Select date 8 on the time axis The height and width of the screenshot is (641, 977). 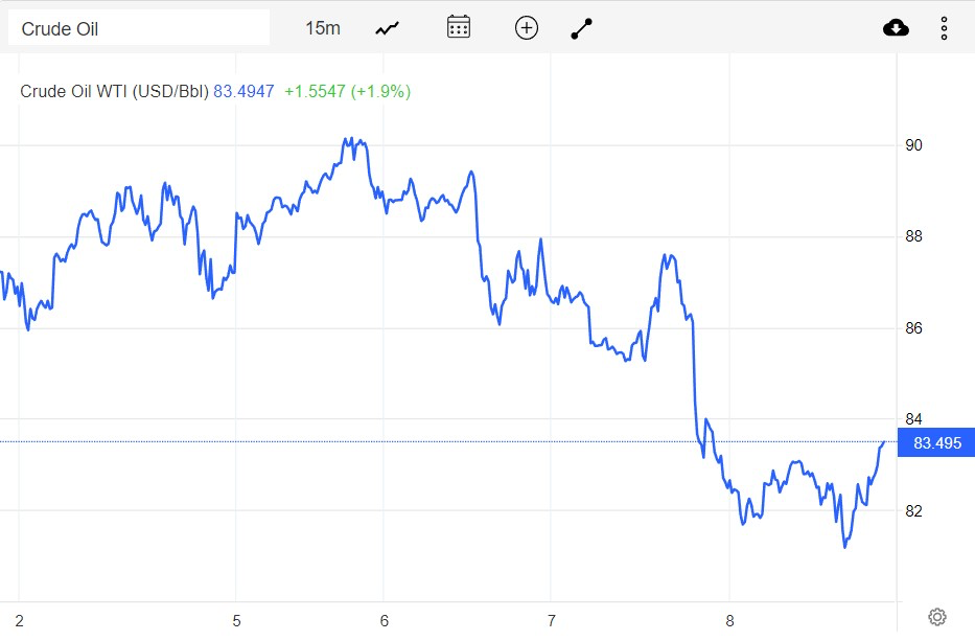[x=730, y=621]
